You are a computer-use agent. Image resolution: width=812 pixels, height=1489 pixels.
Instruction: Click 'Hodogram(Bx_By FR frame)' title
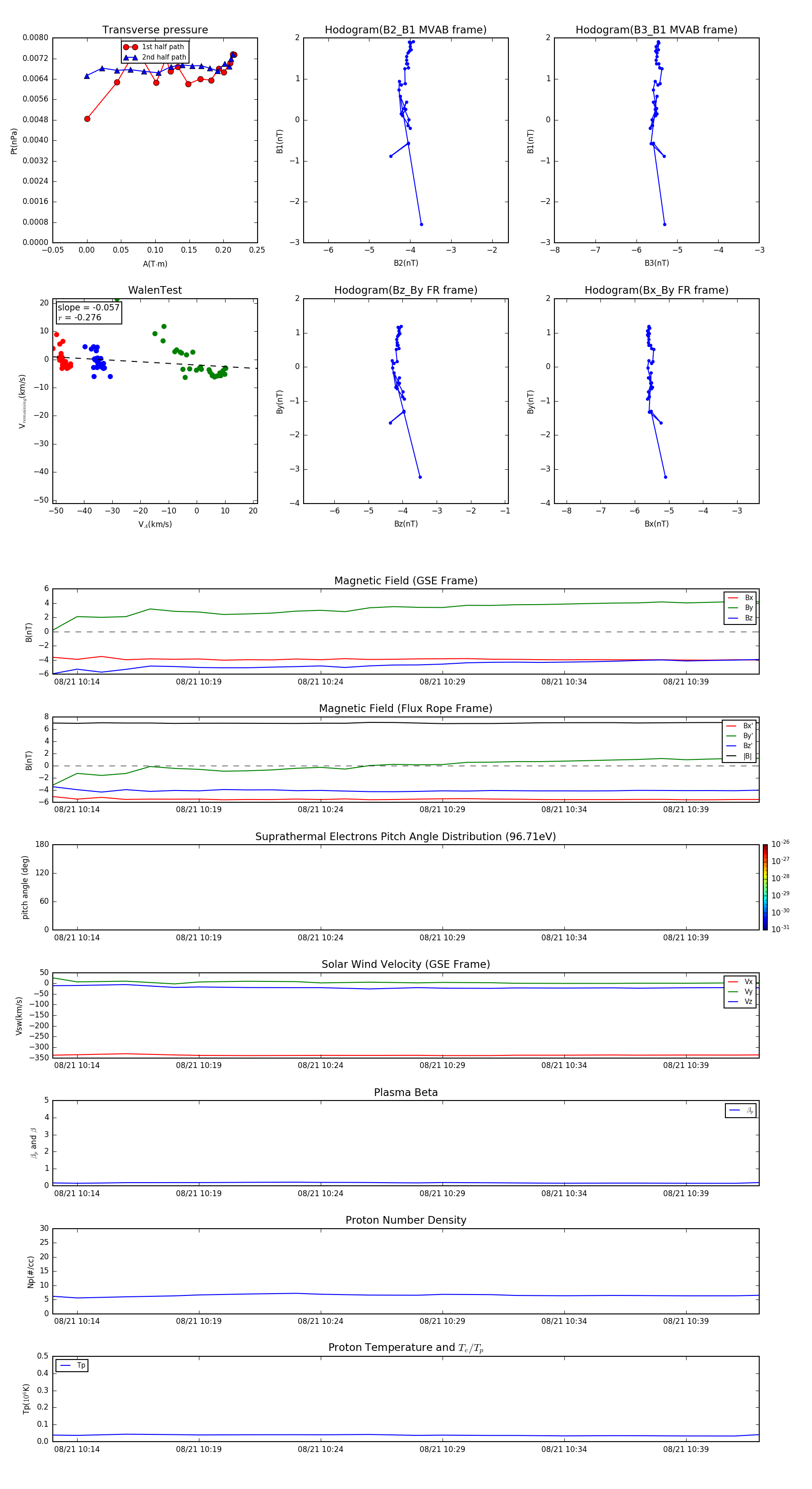(656, 290)
